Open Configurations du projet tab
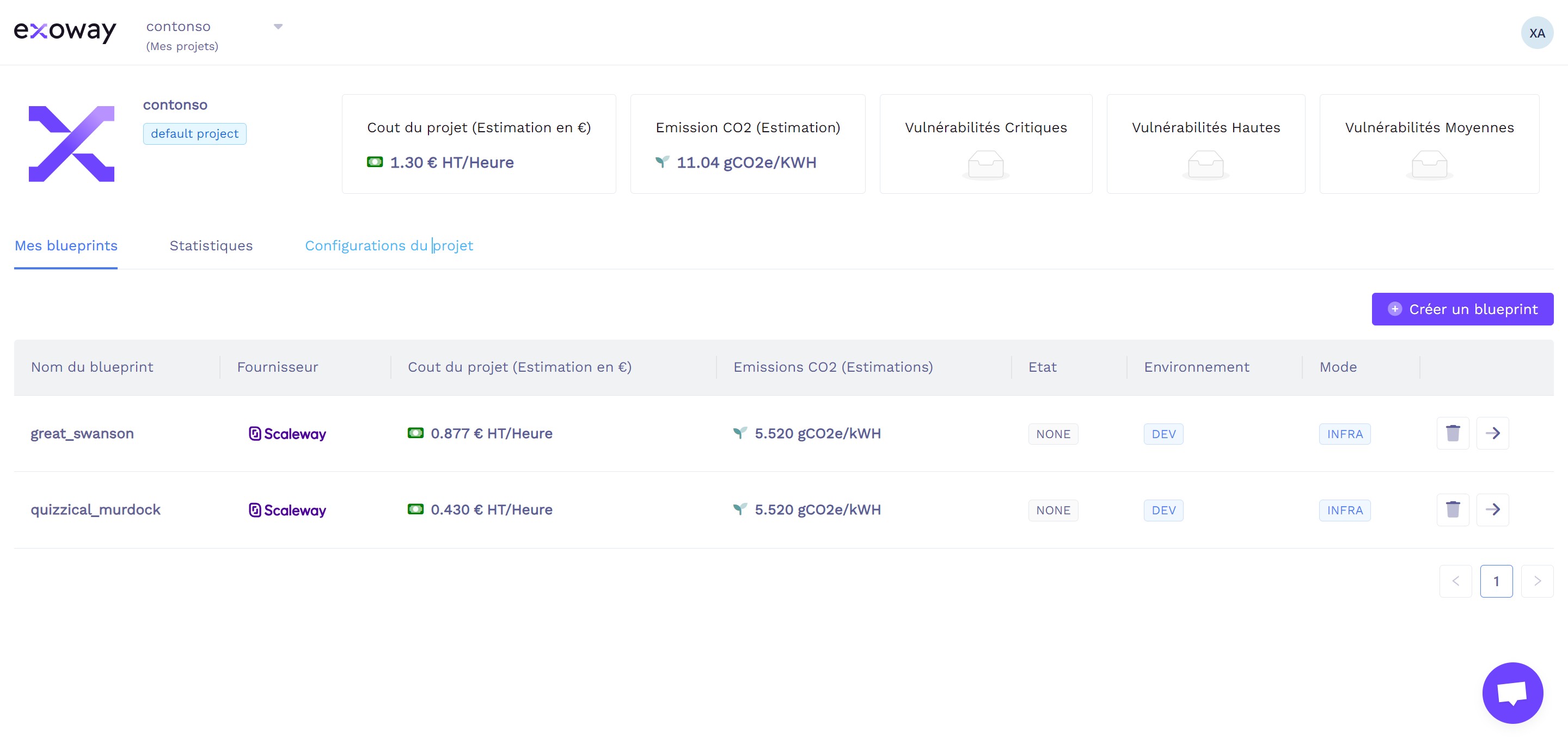This screenshot has height=744, width=1568. point(388,246)
